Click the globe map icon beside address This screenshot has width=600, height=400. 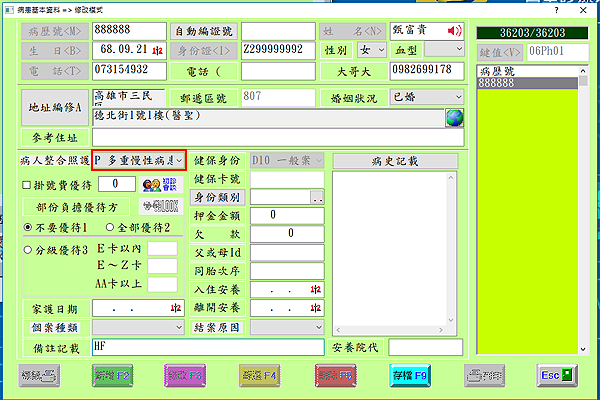coord(455,117)
